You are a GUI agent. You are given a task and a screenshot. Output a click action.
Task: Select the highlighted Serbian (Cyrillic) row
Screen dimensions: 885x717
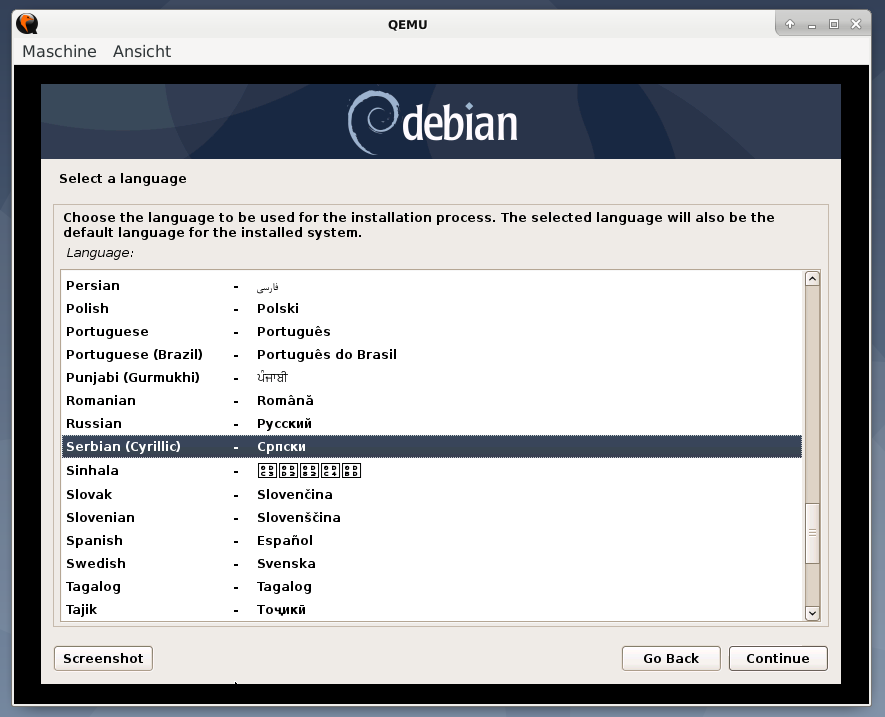431,447
